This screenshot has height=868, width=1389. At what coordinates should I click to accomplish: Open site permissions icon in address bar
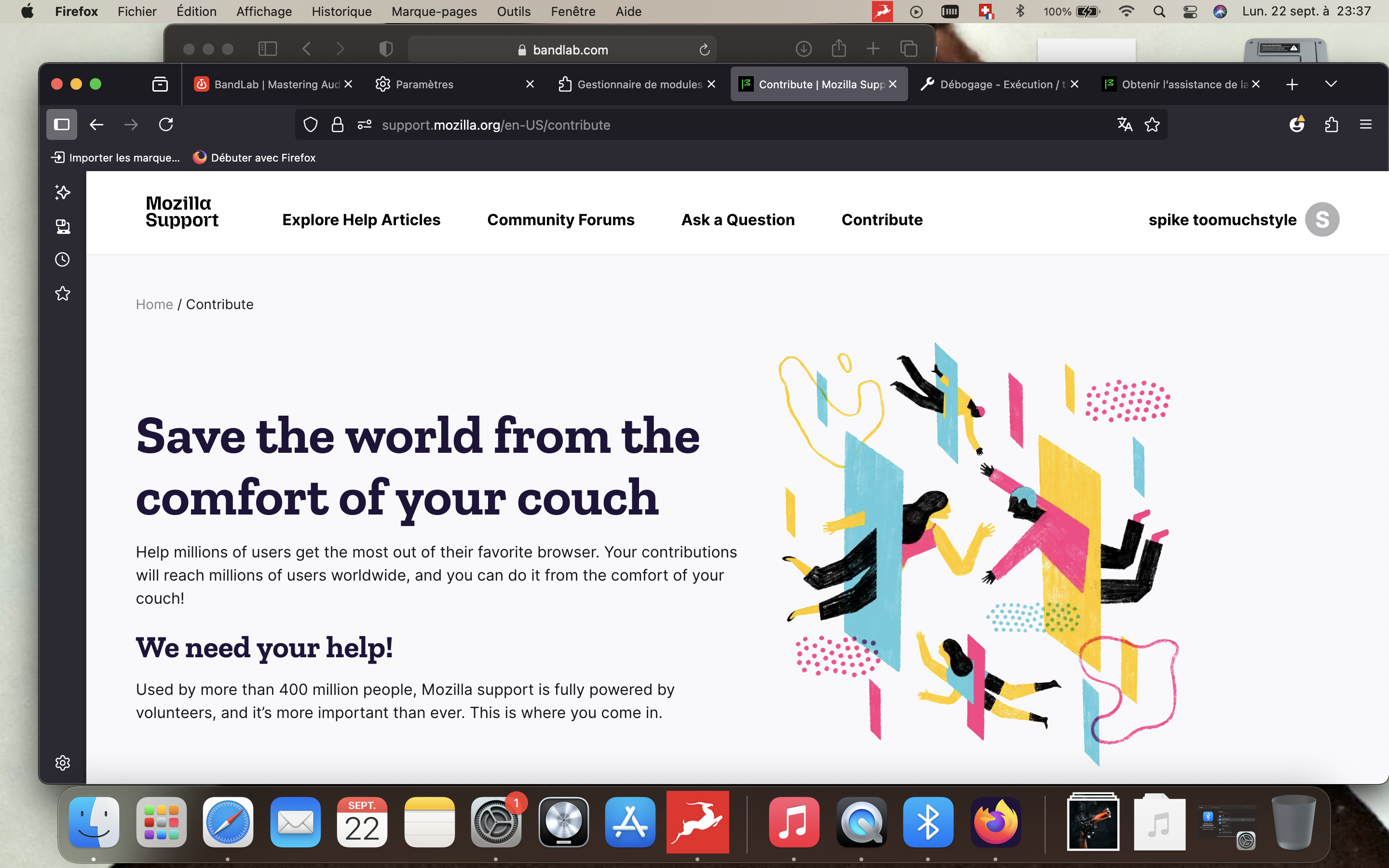click(365, 124)
